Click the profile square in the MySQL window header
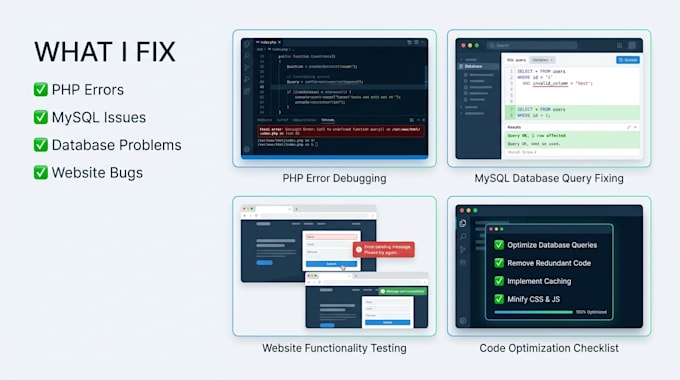This screenshot has width=680, height=380. (x=632, y=45)
